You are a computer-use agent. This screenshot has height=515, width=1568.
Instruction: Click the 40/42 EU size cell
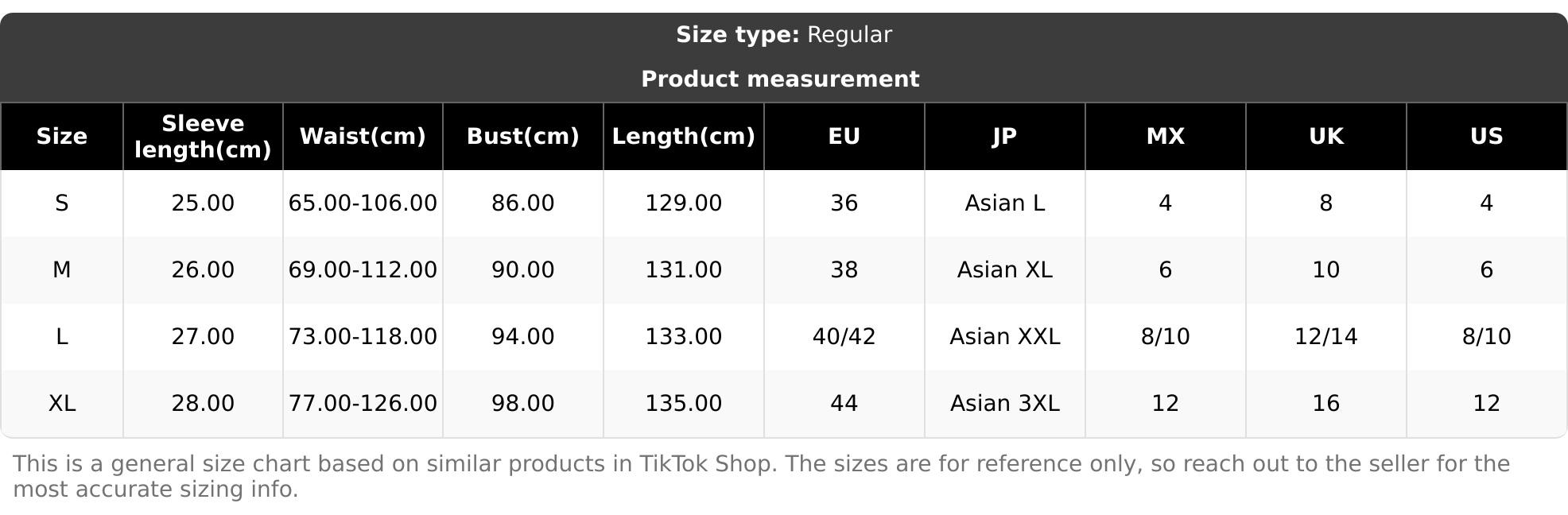coord(844,337)
